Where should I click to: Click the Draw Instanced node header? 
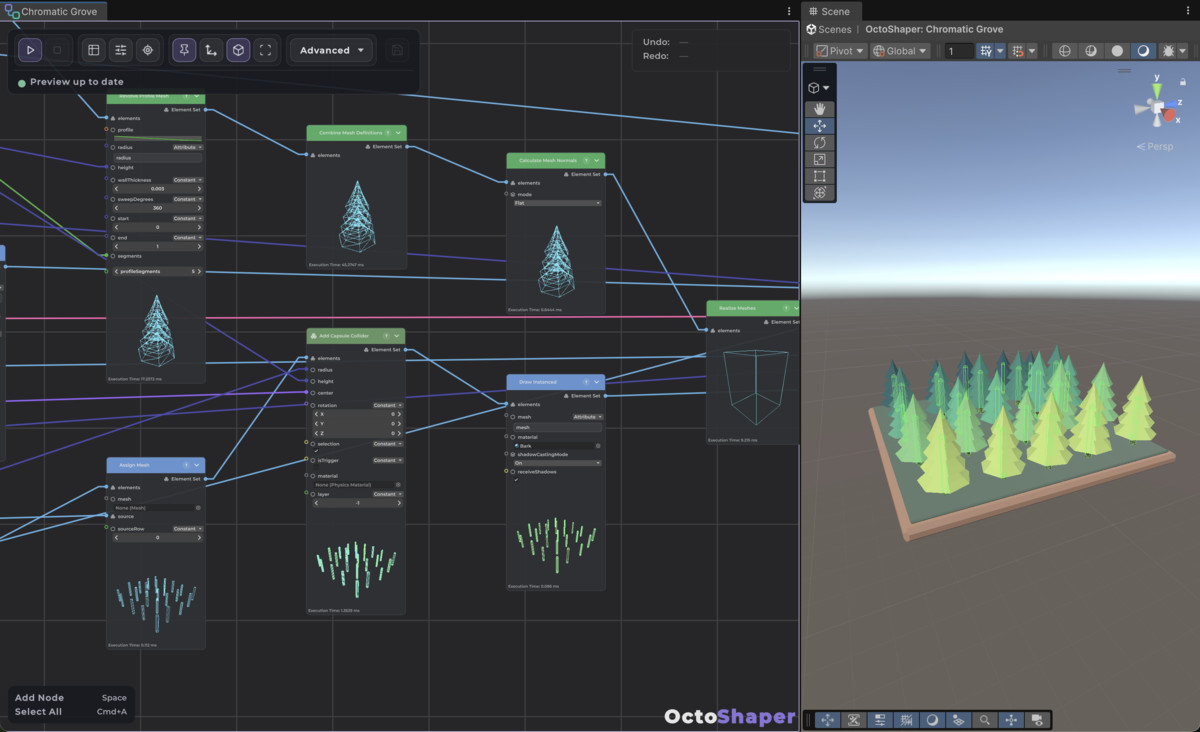pyautogui.click(x=555, y=382)
